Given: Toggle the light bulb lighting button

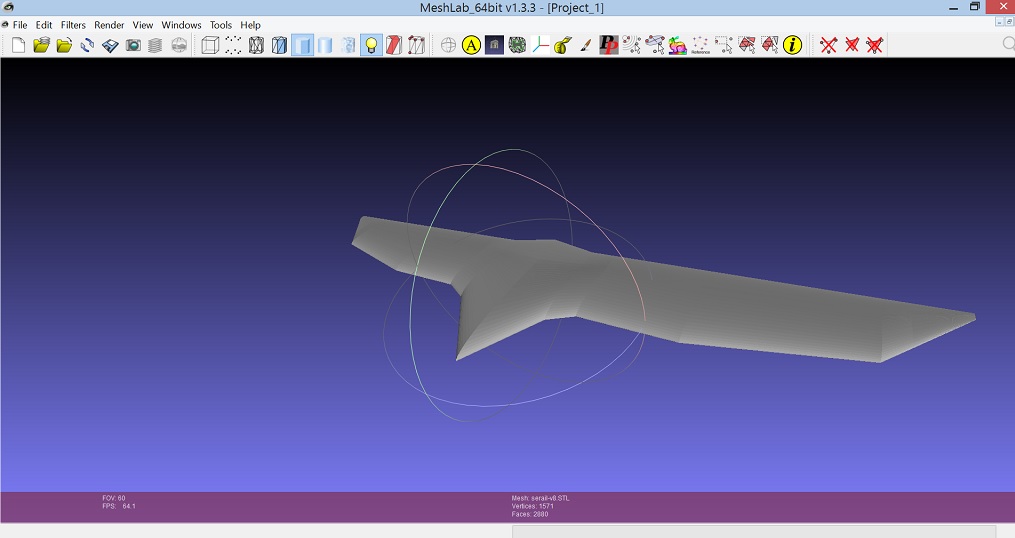Looking at the screenshot, I should [x=371, y=45].
